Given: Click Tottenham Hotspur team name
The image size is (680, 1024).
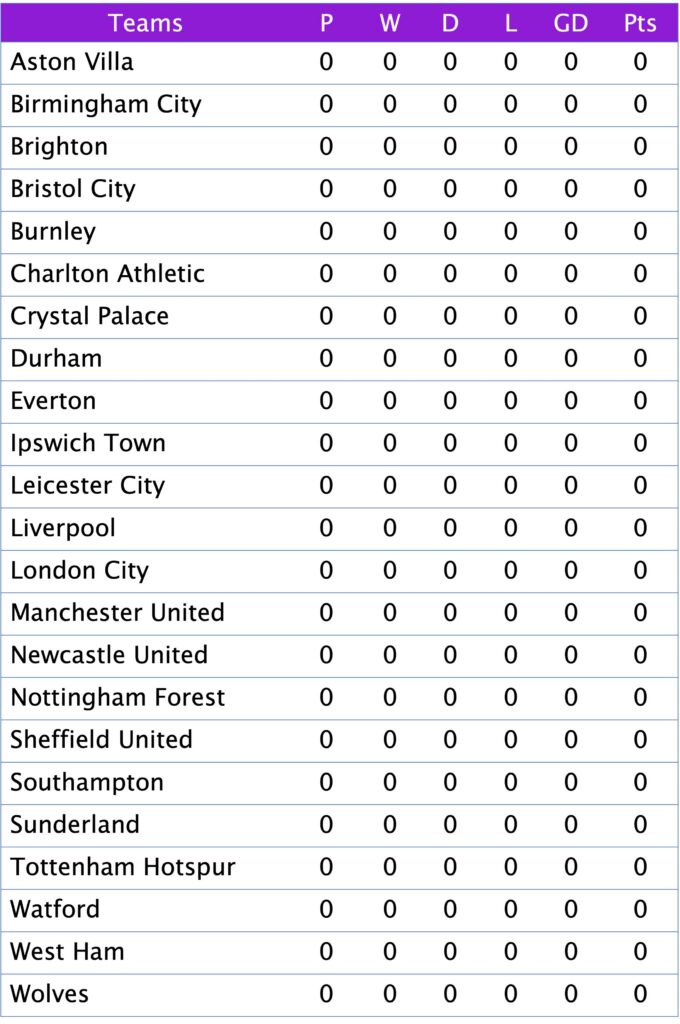Looking at the screenshot, I should point(123,867).
